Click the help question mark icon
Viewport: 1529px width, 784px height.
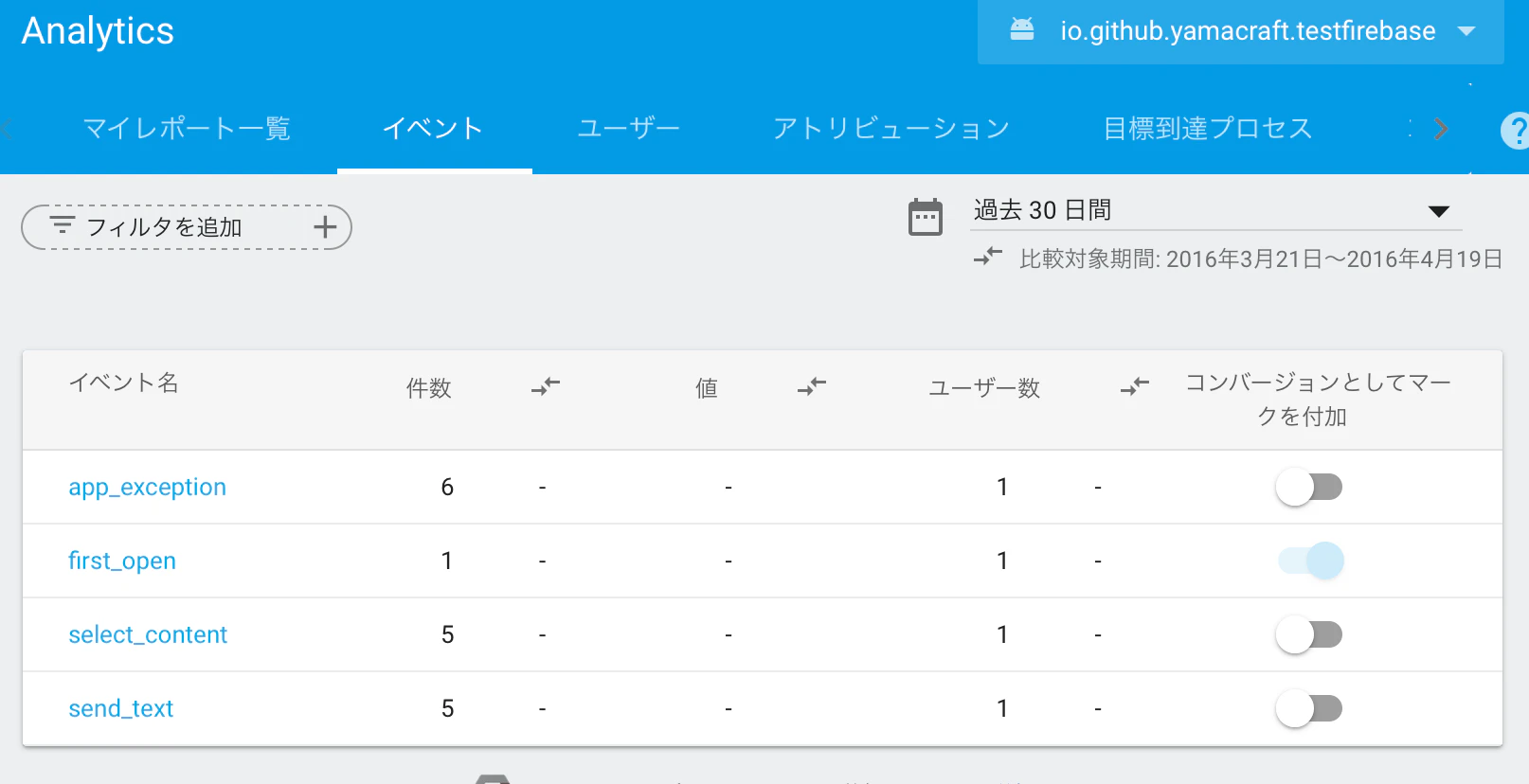1516,130
